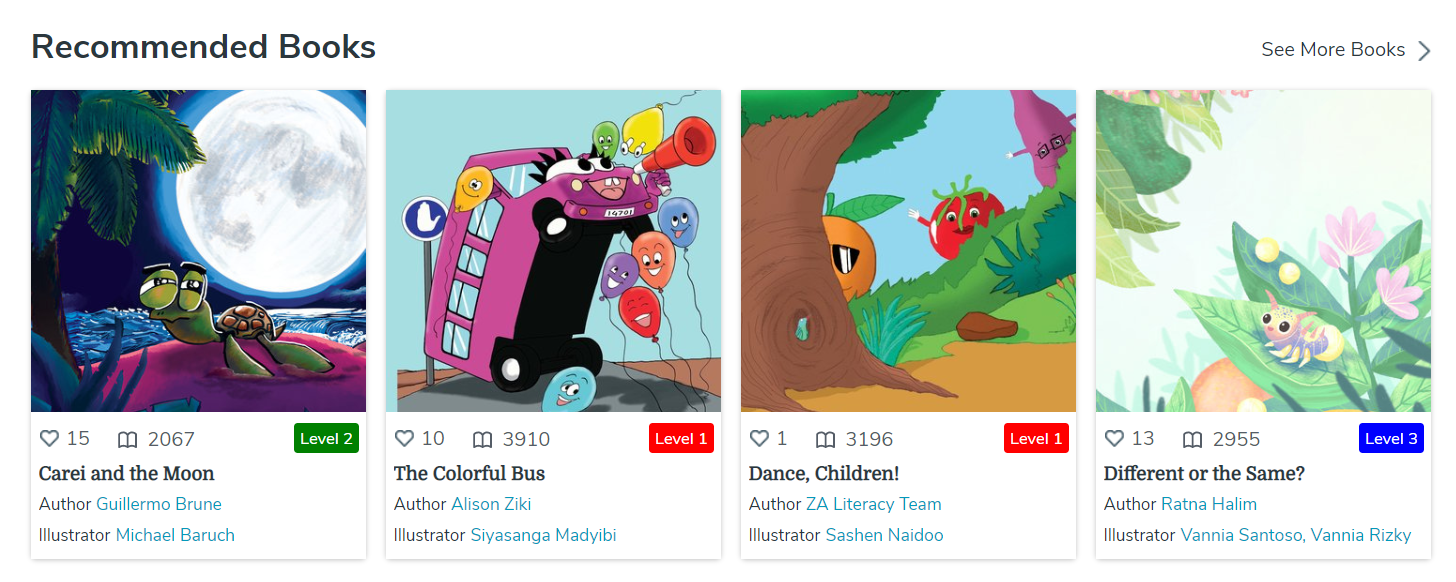1456x582 pixels.
Task: Expand list with See More Books chevron
Action: (x=1424, y=50)
